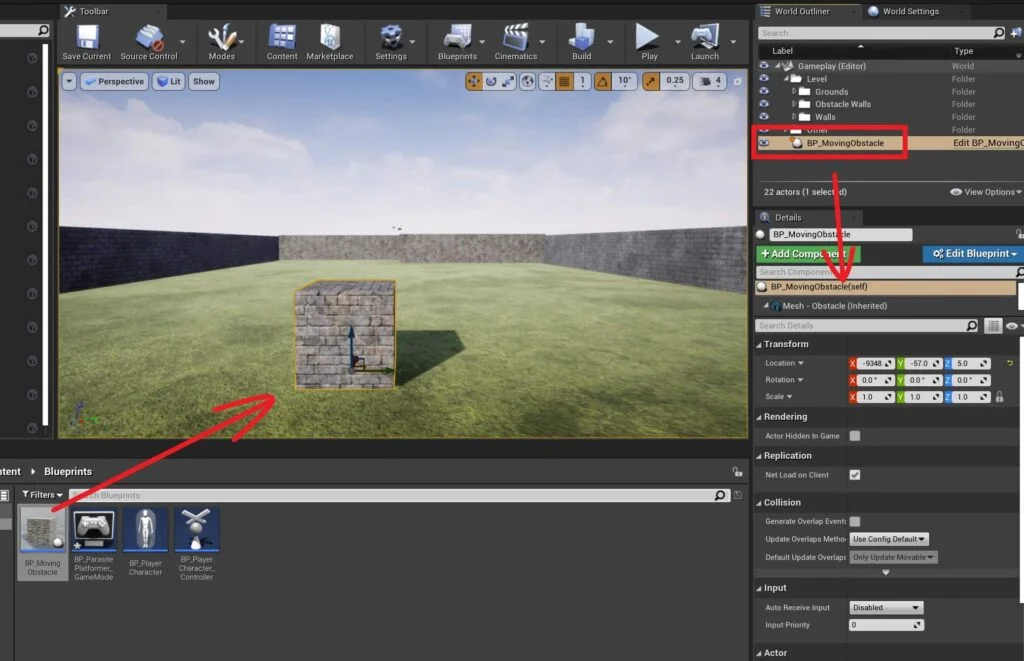Screen dimensions: 1024x661
Task: Open the Blueprints toolbar icon
Action: (457, 41)
